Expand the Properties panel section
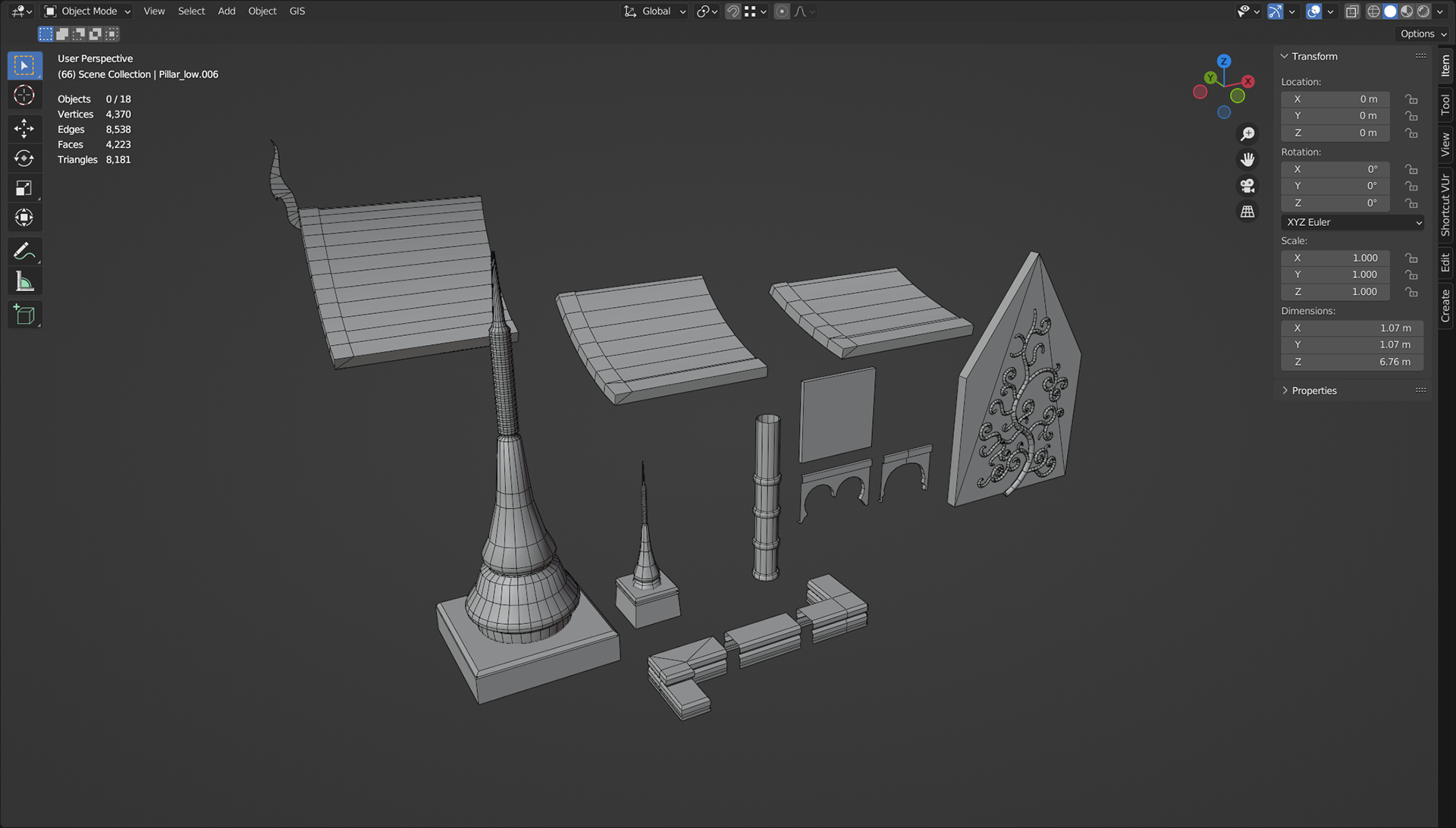Viewport: 1456px width, 828px height. tap(1313, 390)
